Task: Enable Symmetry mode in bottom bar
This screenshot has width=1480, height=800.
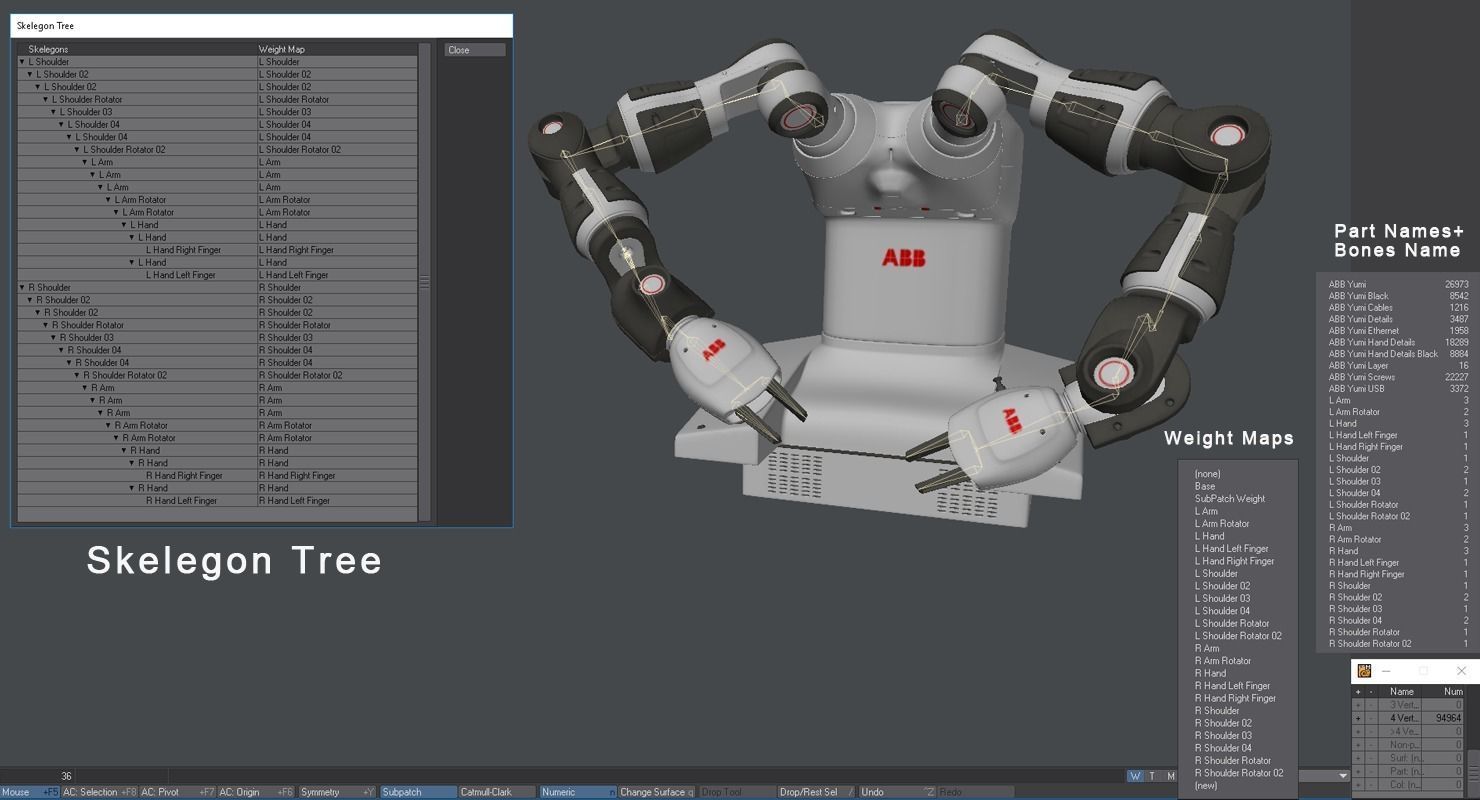Action: 338,792
